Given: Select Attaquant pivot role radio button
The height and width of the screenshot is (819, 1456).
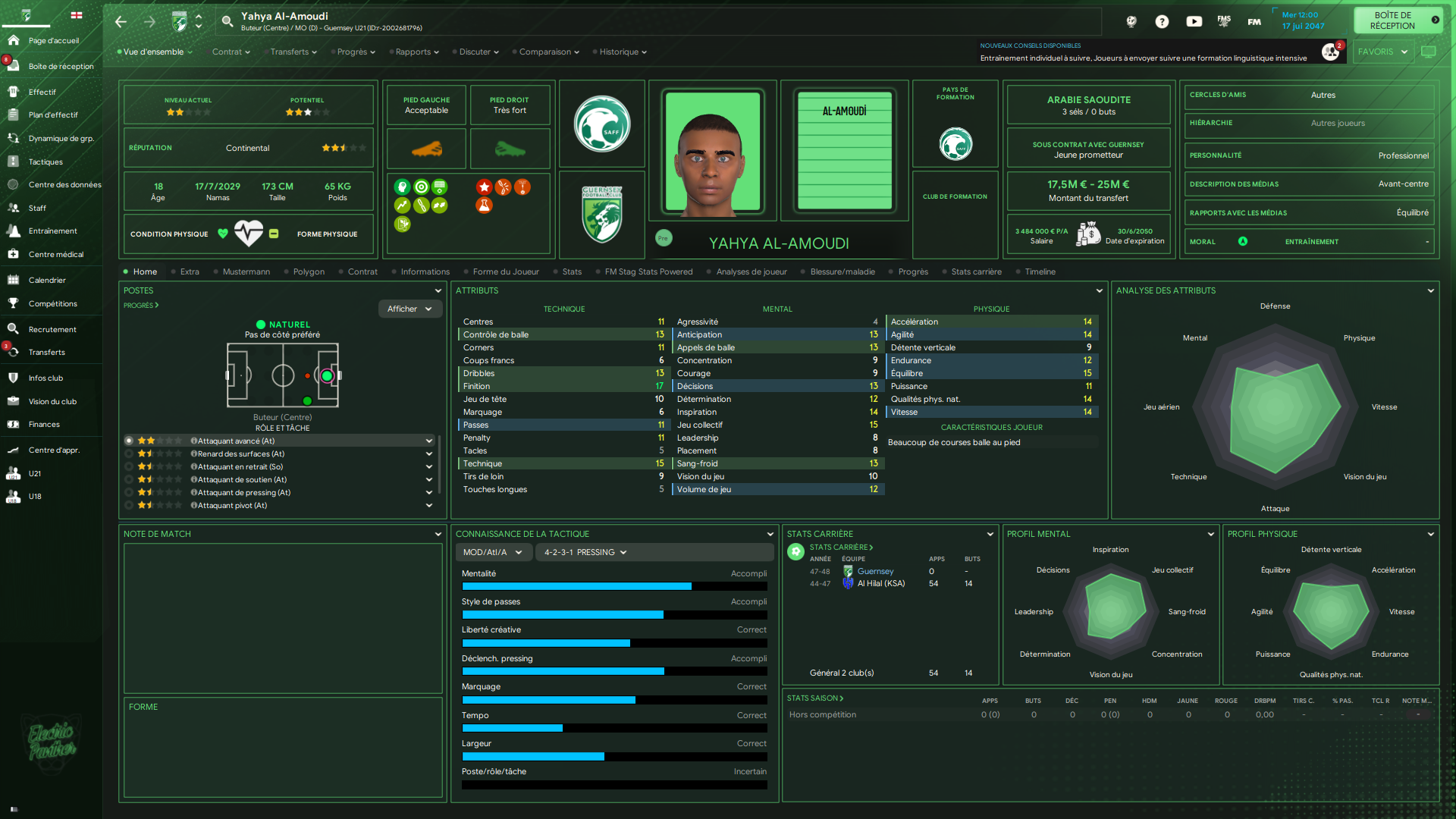Looking at the screenshot, I should point(129,505).
